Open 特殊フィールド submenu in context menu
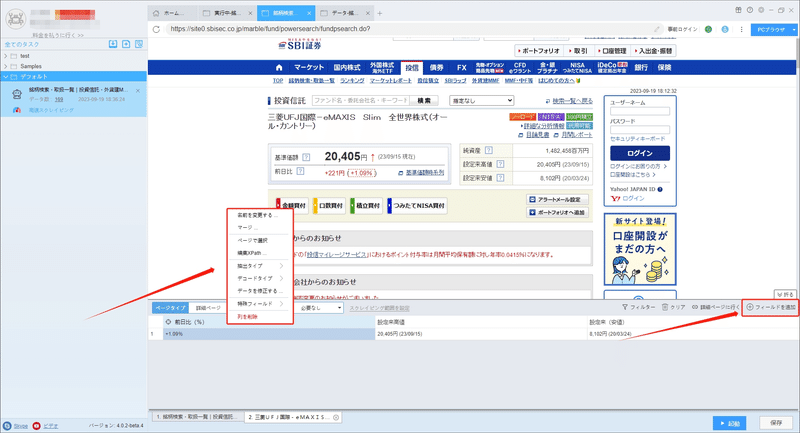 coord(260,304)
